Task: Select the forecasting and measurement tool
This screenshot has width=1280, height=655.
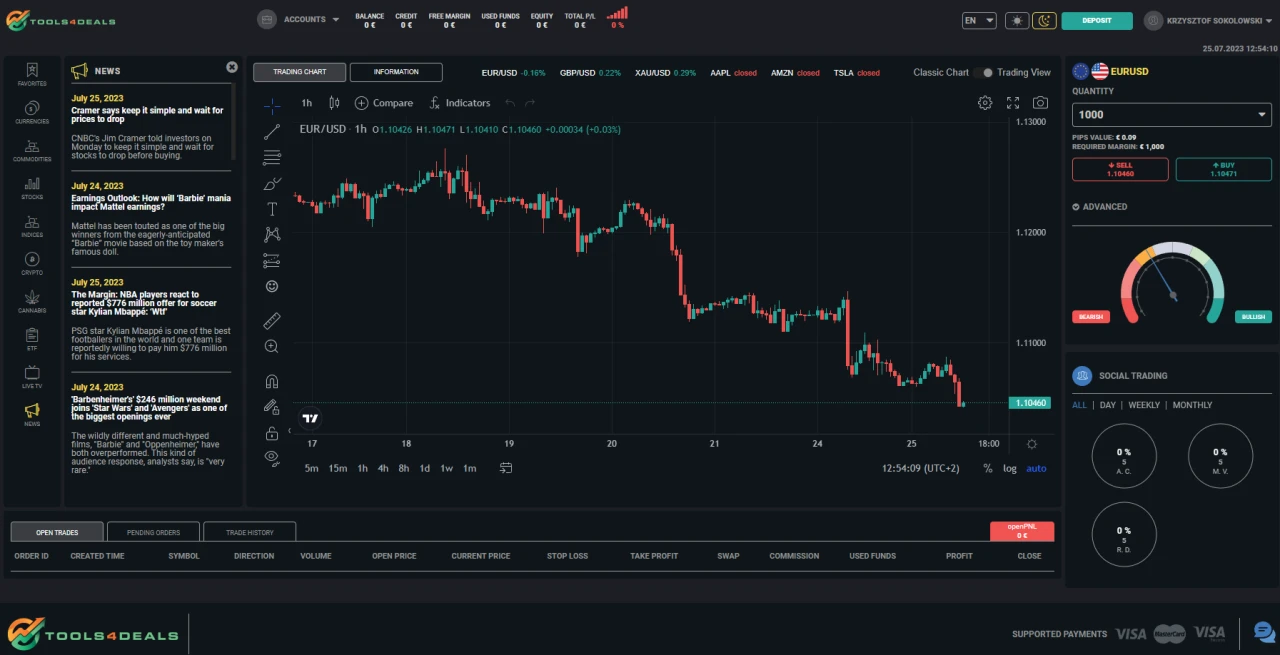Action: [272, 260]
